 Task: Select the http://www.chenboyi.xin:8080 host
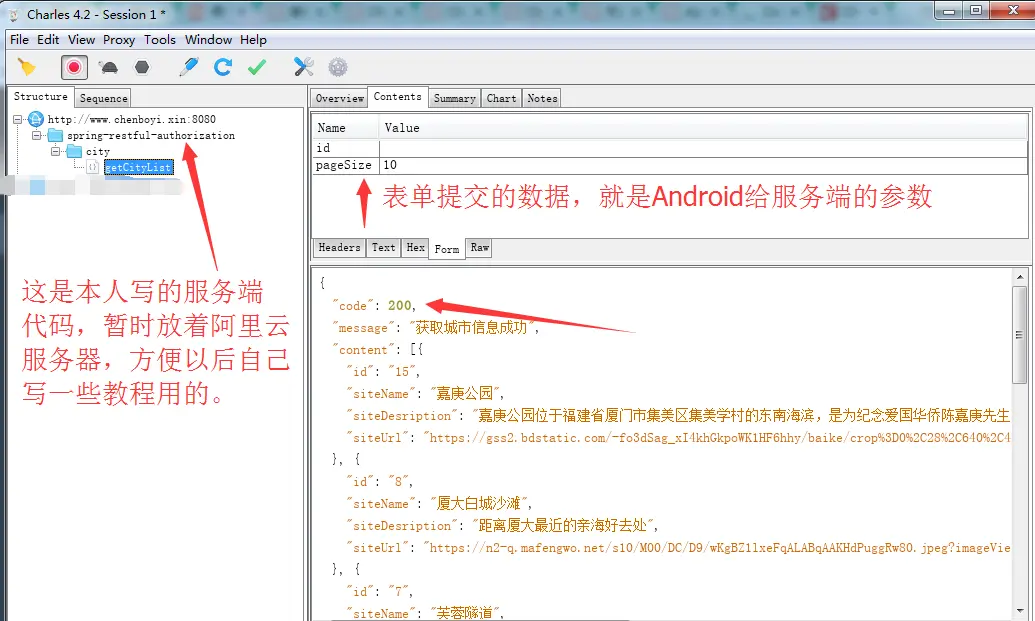(x=131, y=119)
